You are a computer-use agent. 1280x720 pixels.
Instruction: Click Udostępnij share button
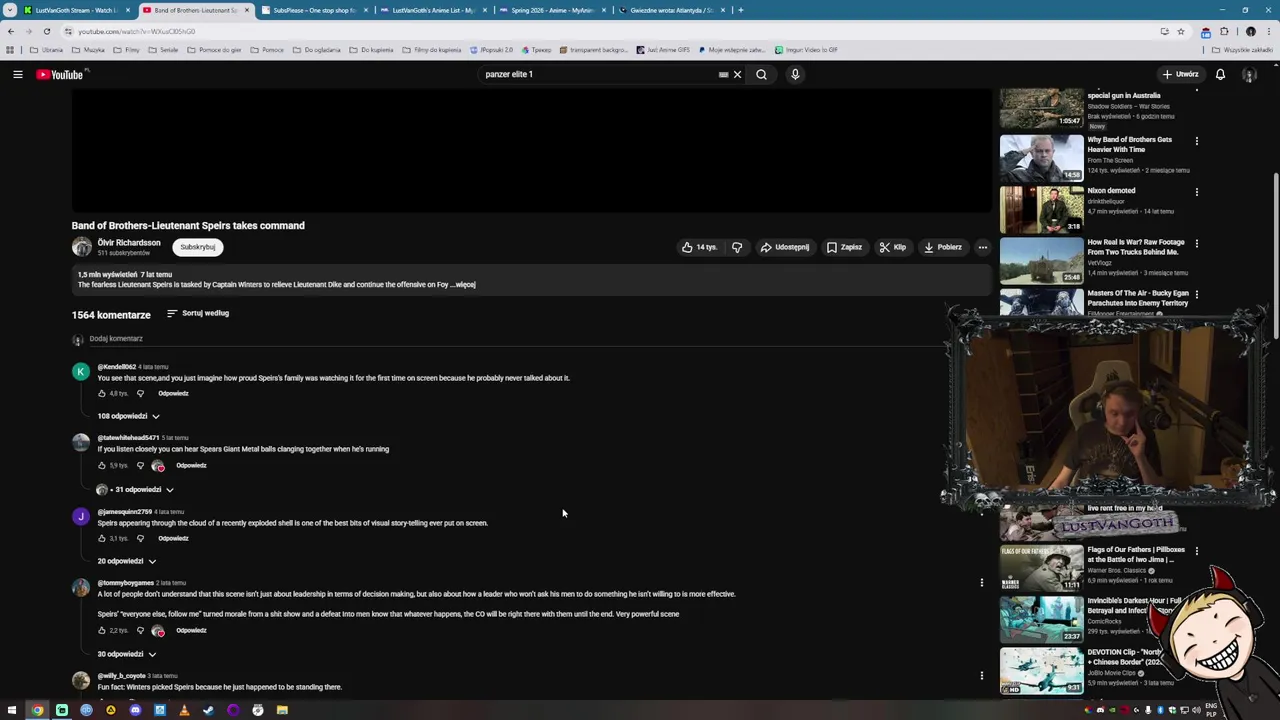[784, 247]
